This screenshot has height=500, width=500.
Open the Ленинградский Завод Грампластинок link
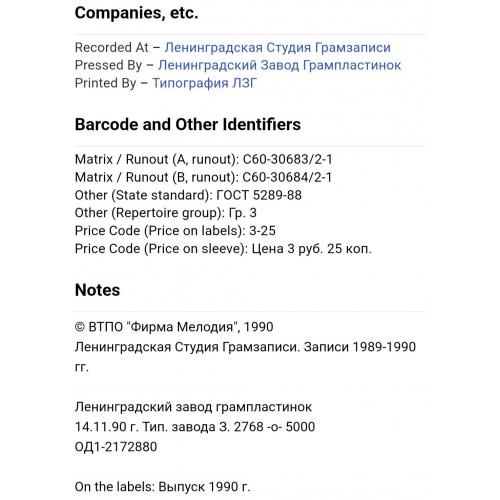tap(279, 65)
